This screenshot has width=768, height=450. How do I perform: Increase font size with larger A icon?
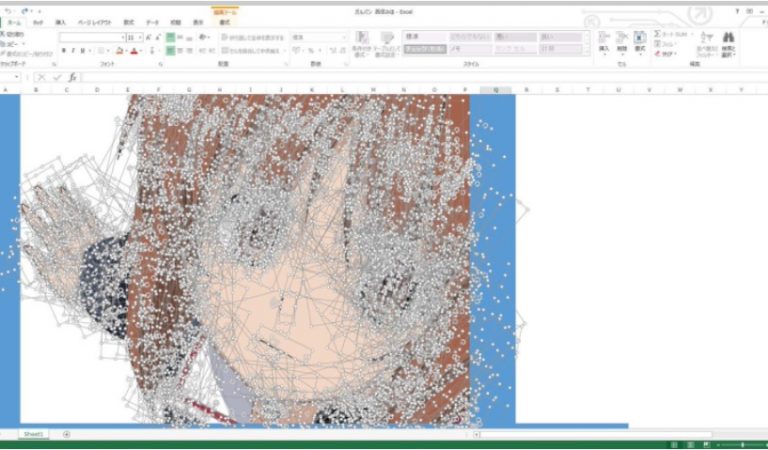(x=148, y=37)
